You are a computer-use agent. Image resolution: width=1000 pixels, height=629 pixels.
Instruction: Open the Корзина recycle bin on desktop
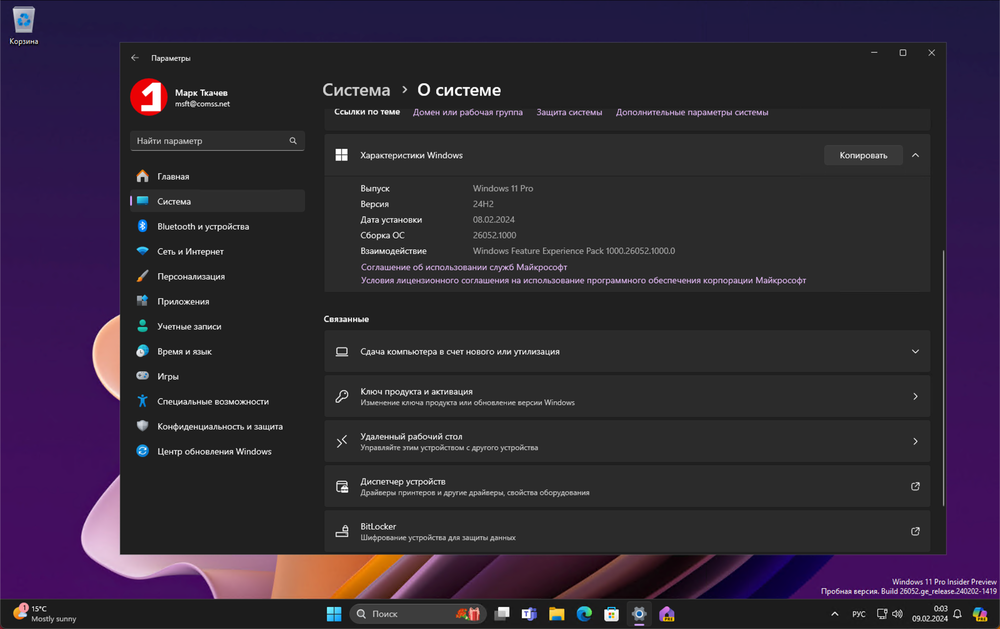click(23, 22)
